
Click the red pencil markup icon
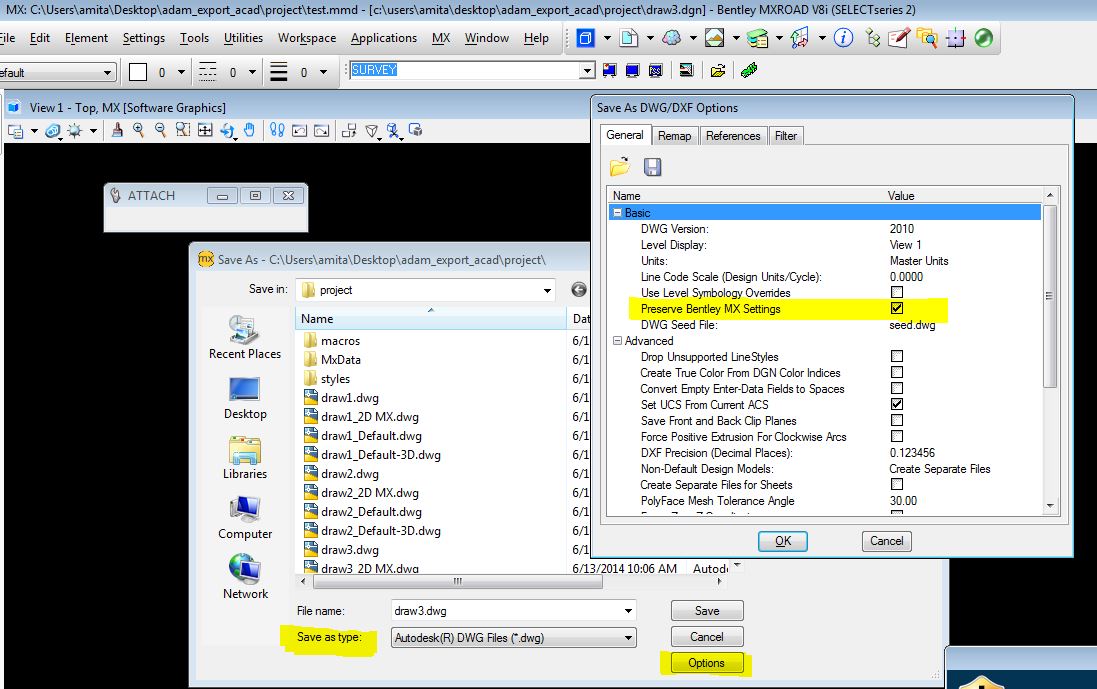[x=899, y=38]
